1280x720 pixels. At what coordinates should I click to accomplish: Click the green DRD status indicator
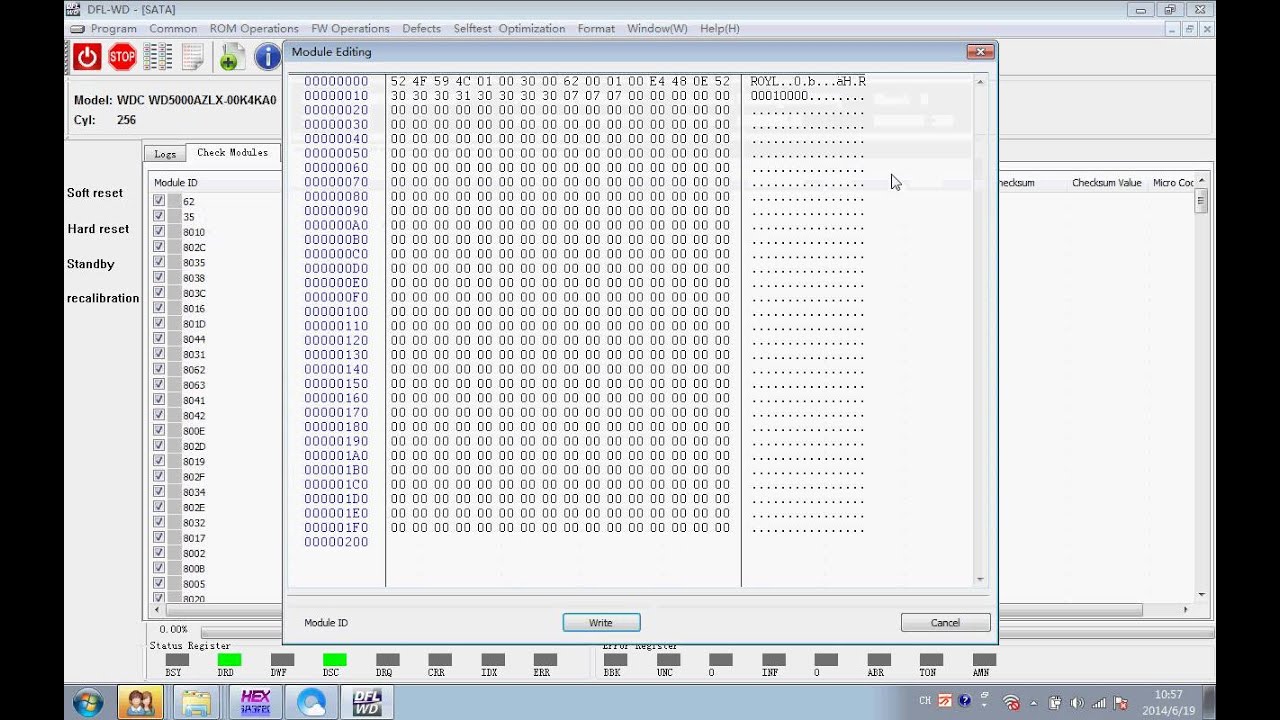[x=229, y=660]
